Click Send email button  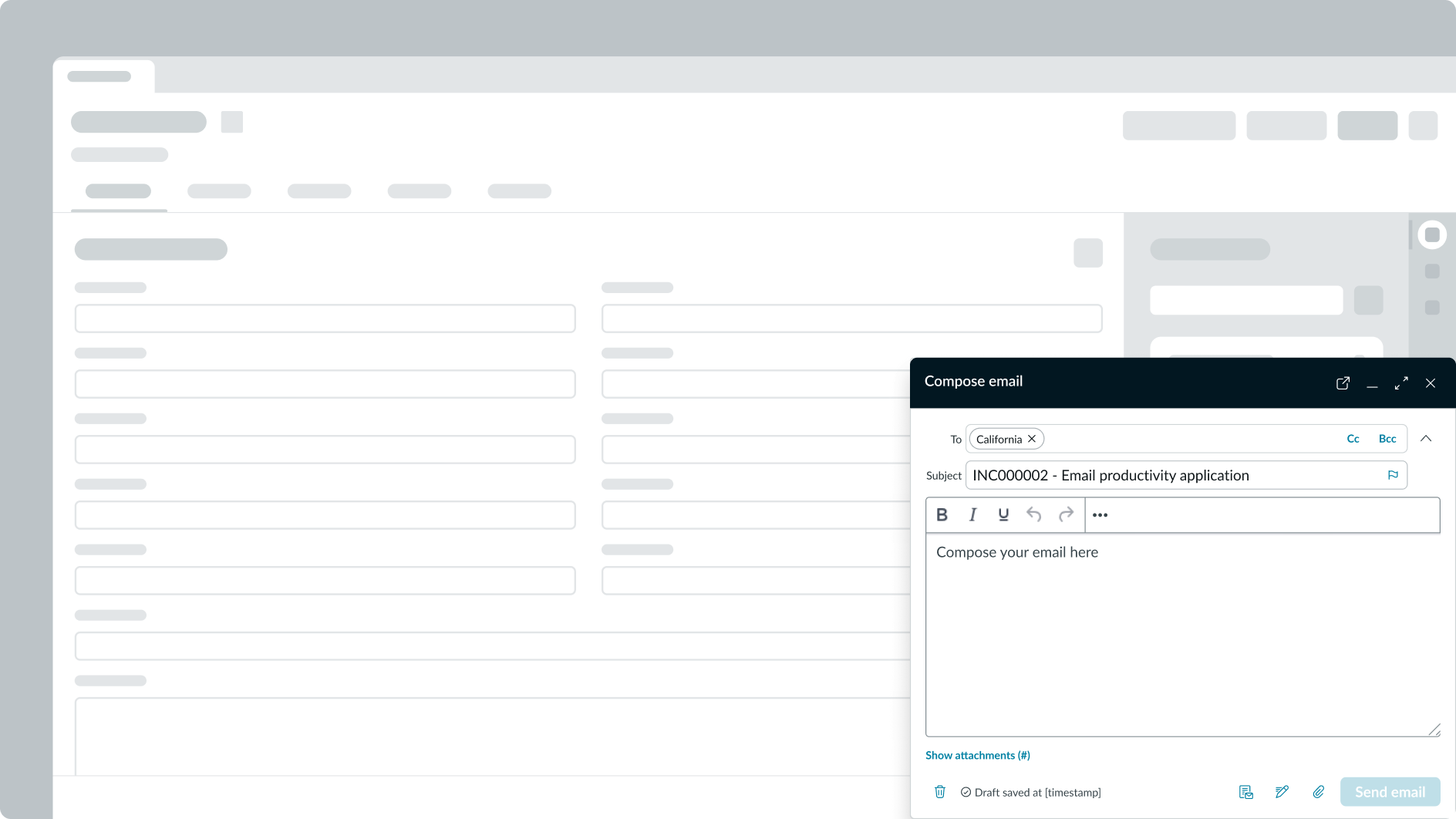point(1390,792)
